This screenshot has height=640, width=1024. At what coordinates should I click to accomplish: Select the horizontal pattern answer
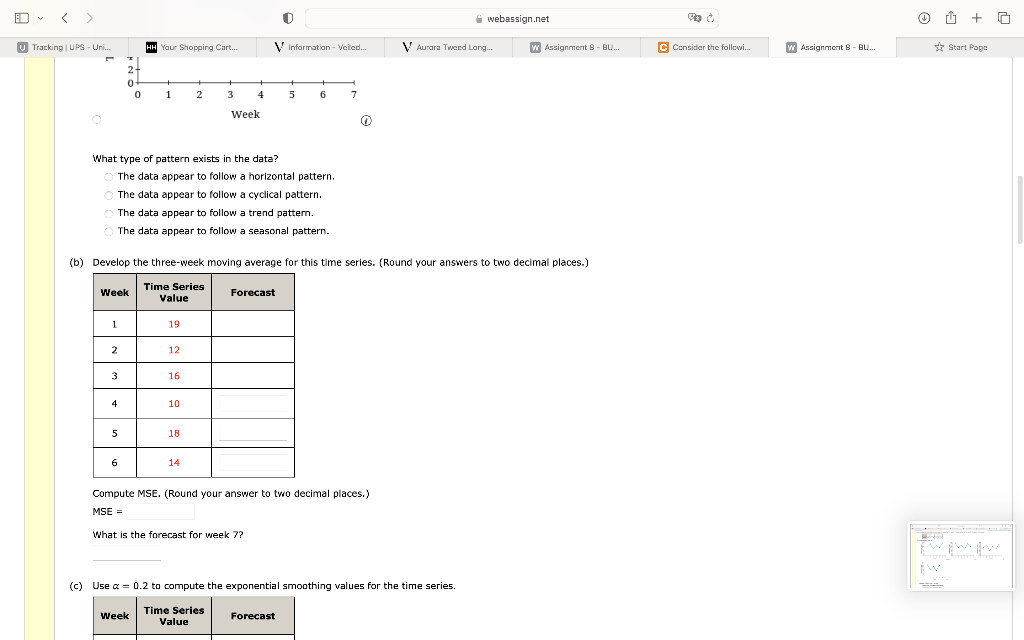click(x=107, y=176)
